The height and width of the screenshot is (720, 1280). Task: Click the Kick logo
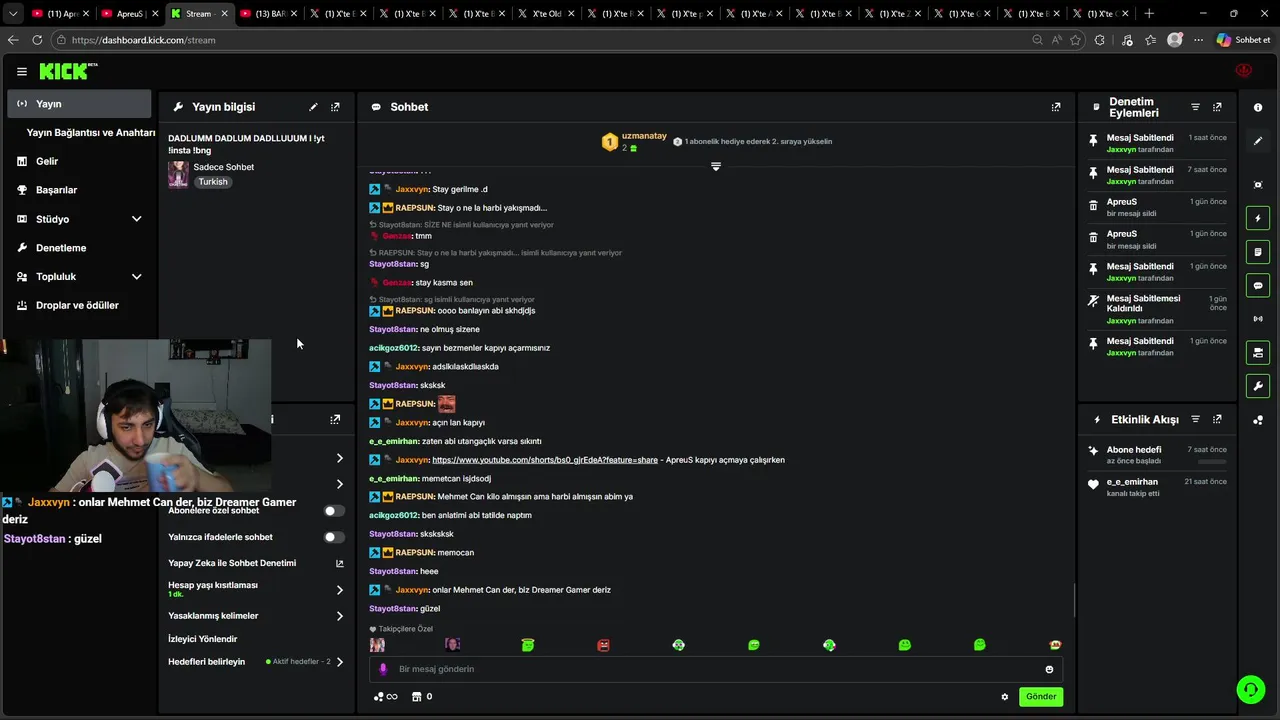[68, 71]
